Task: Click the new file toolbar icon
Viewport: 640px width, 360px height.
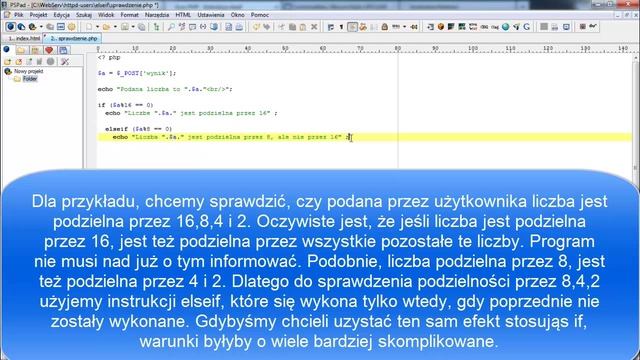Action: (x=89, y=27)
